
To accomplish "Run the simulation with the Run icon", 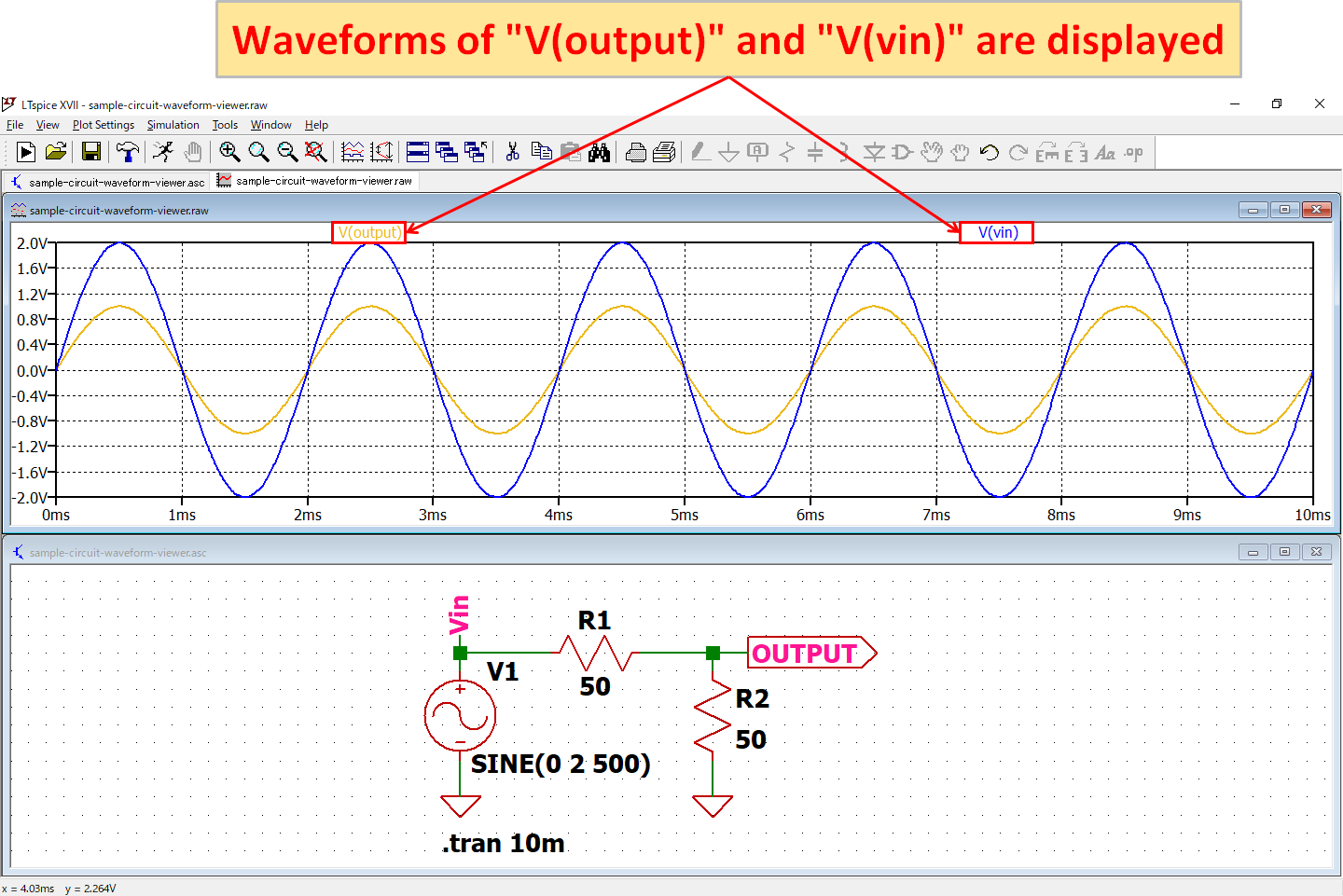I will [26, 152].
